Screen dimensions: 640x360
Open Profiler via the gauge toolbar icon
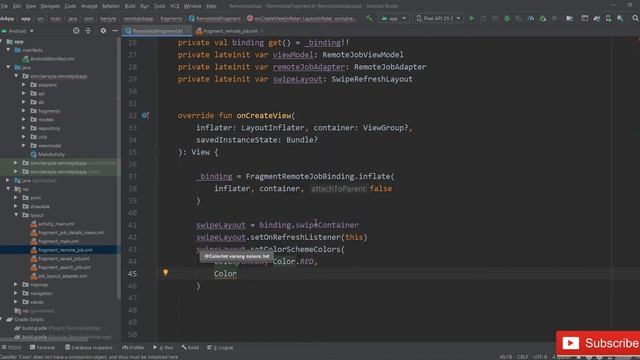[531, 18]
